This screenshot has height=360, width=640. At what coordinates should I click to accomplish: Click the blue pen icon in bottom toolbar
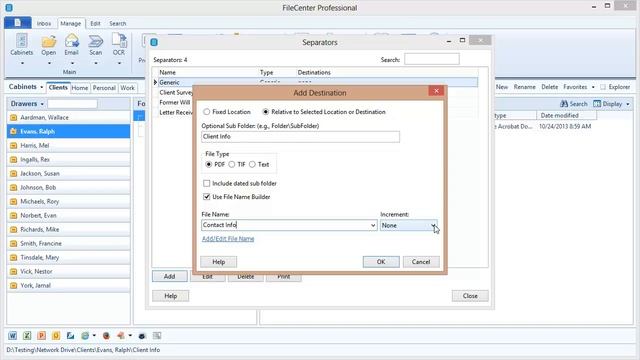tap(70, 336)
